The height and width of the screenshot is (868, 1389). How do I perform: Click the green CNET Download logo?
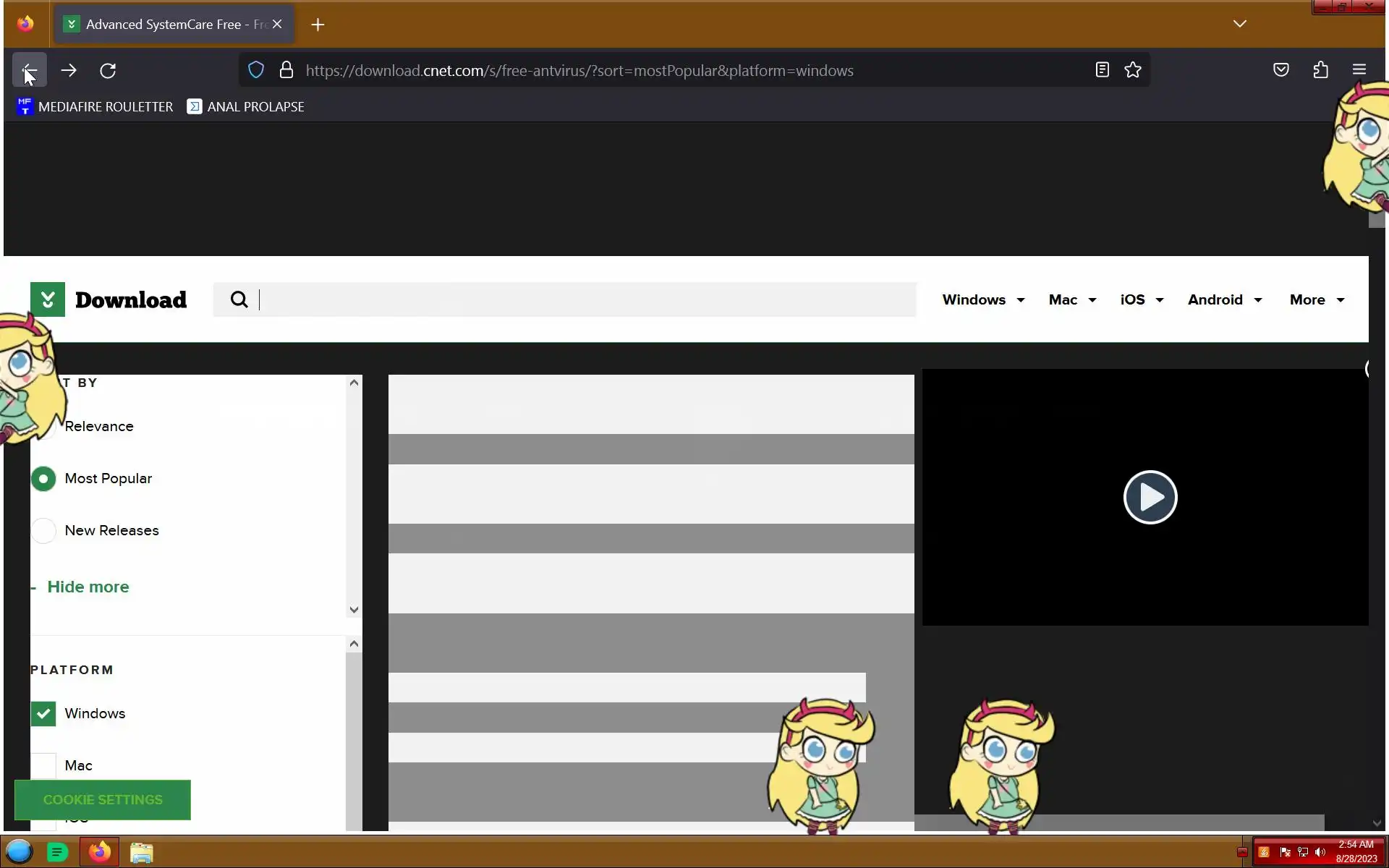[48, 299]
